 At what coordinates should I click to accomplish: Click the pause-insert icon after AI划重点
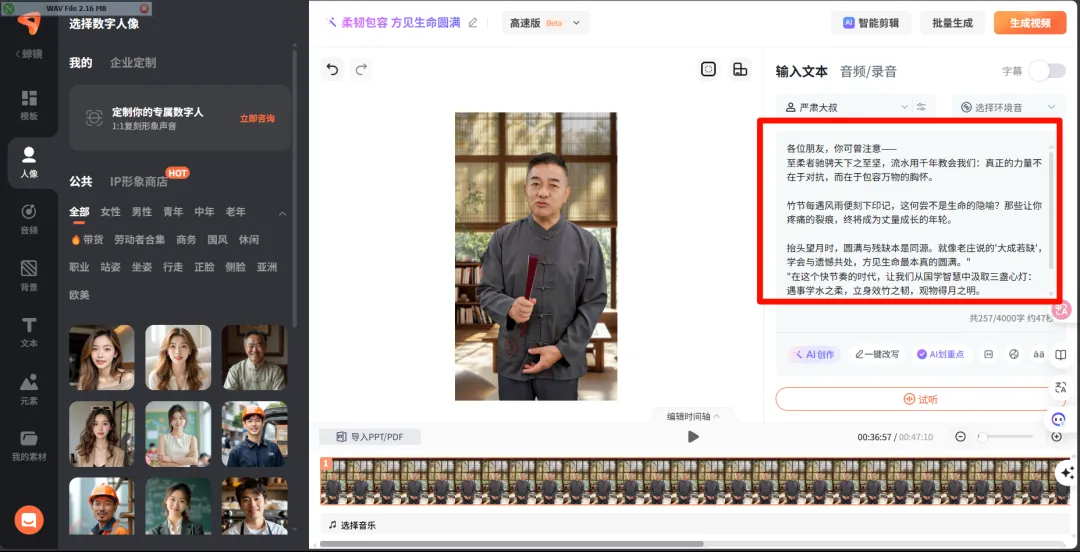[988, 354]
